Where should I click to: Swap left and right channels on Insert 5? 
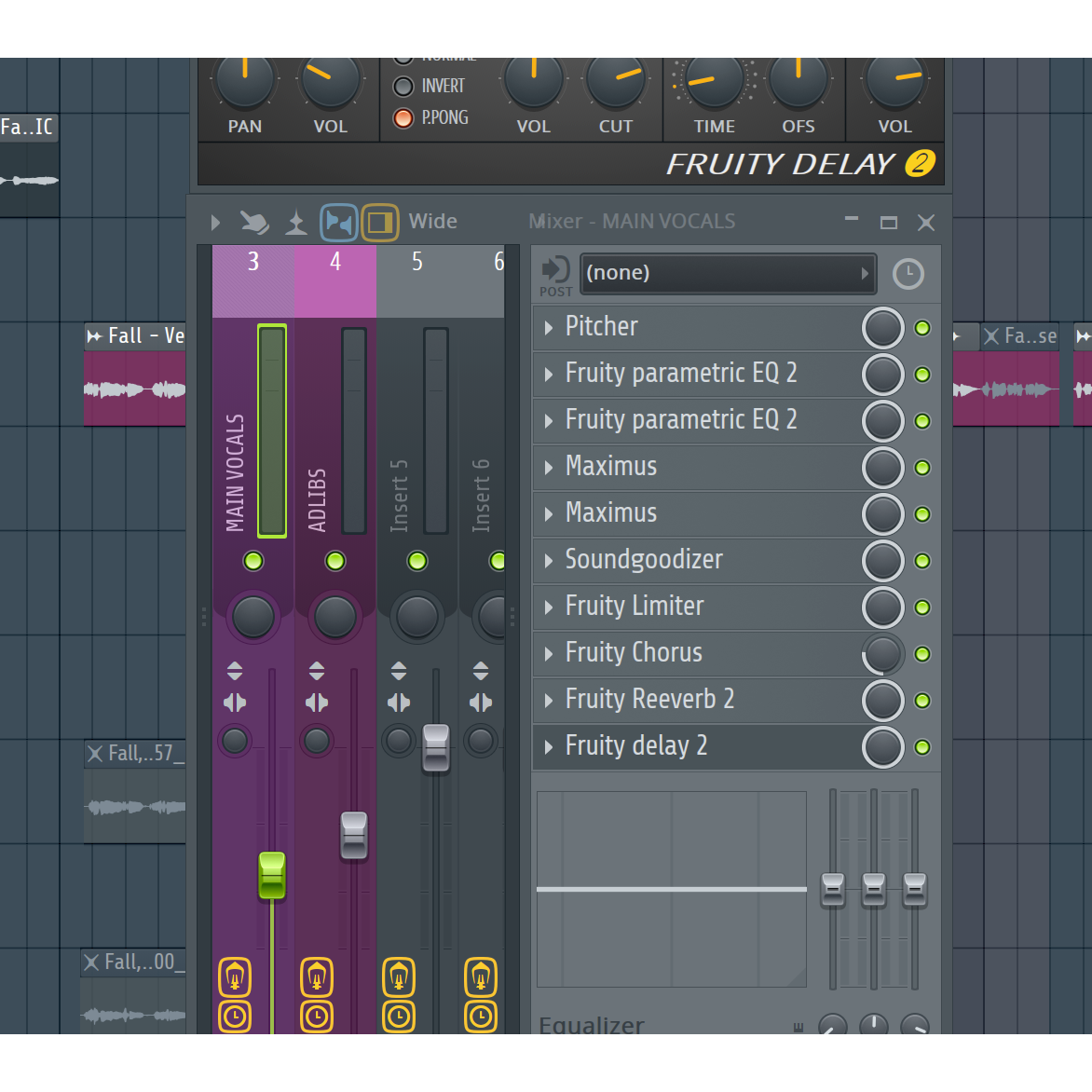399,703
